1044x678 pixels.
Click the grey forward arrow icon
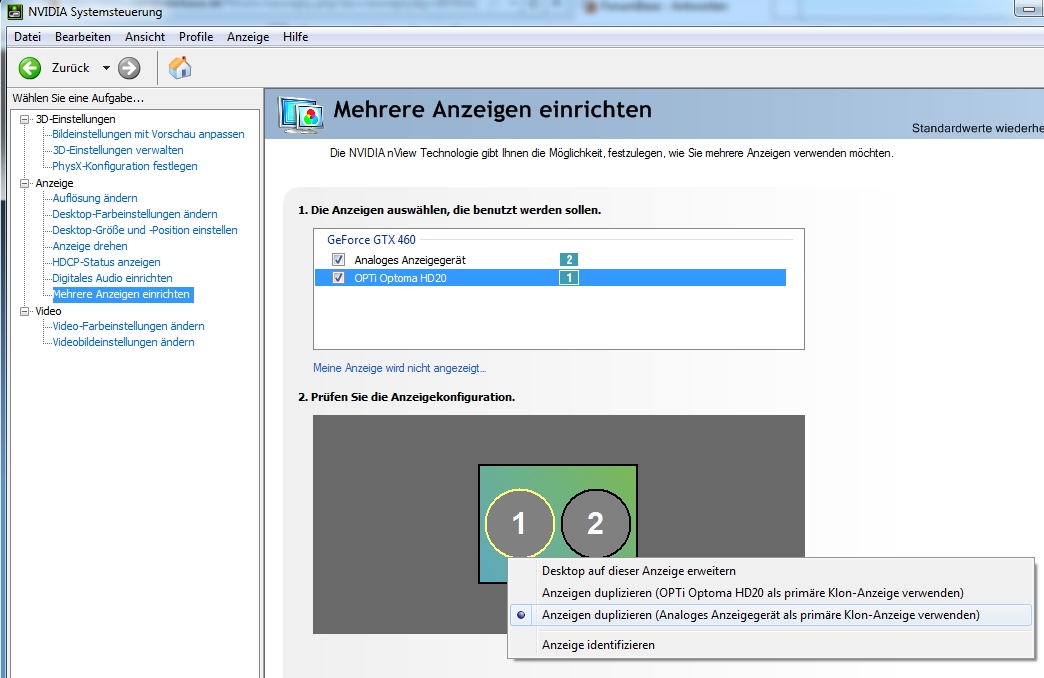pyautogui.click(x=129, y=68)
